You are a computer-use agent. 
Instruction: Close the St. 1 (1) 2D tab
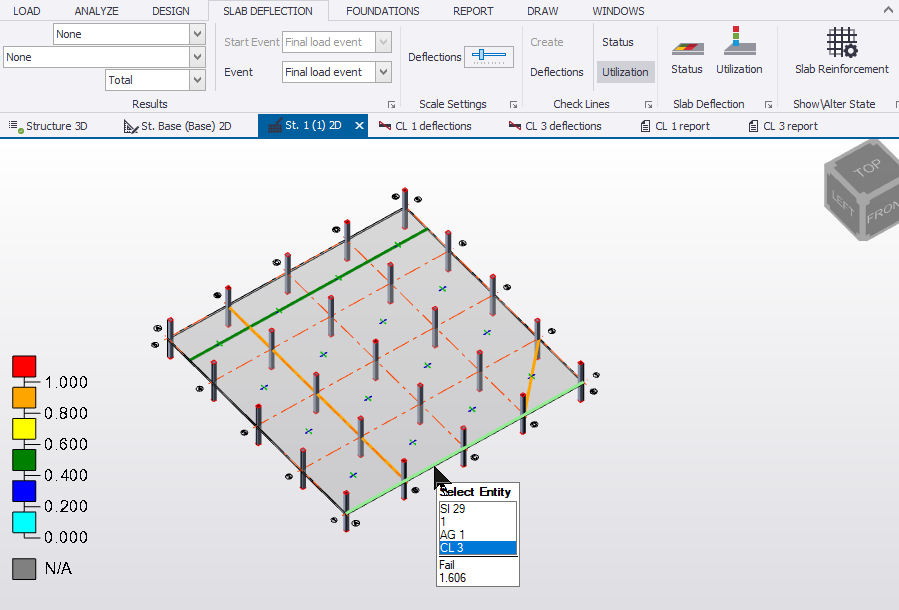coord(358,126)
